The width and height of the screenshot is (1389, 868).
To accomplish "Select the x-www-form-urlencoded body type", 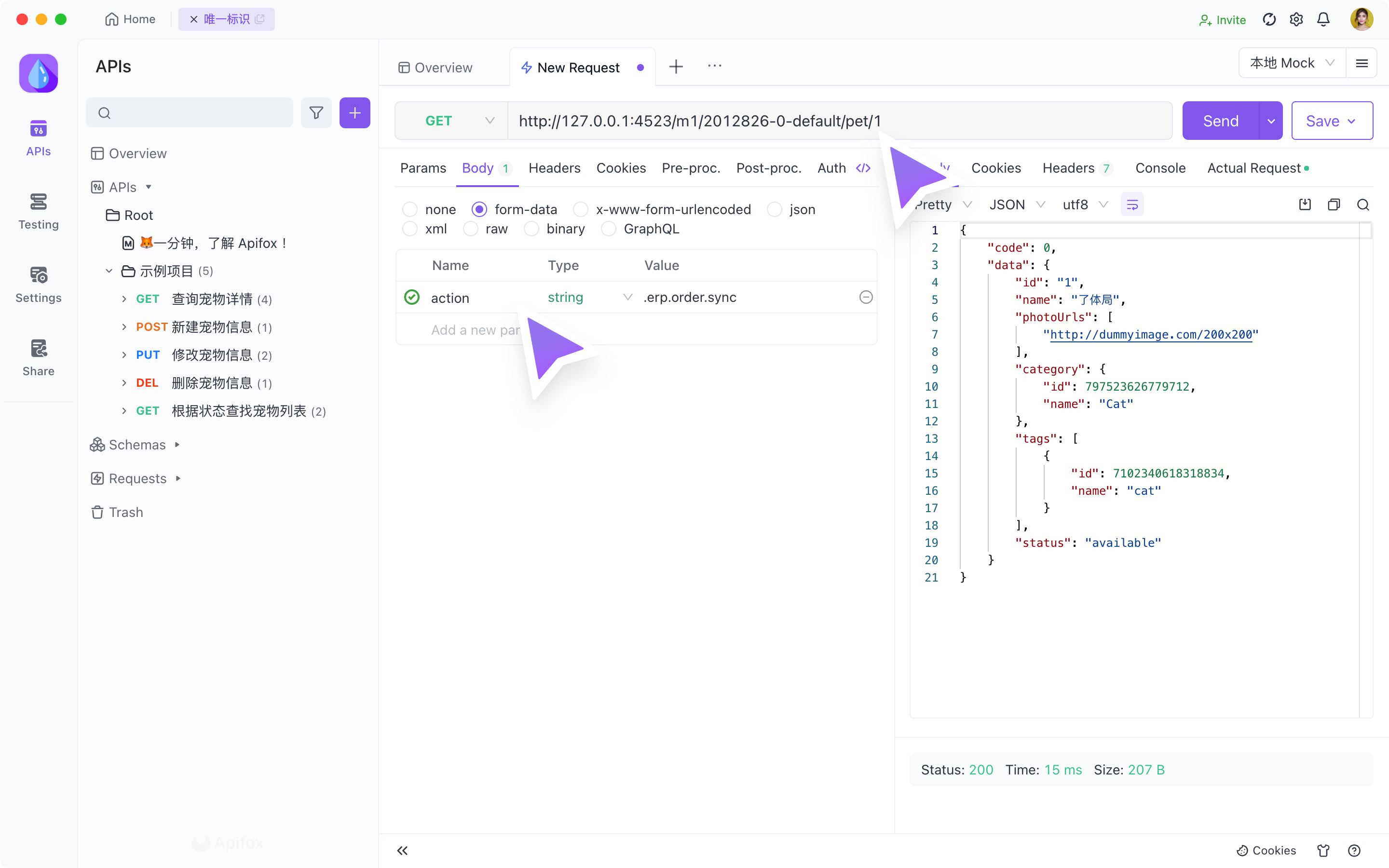I will [581, 210].
